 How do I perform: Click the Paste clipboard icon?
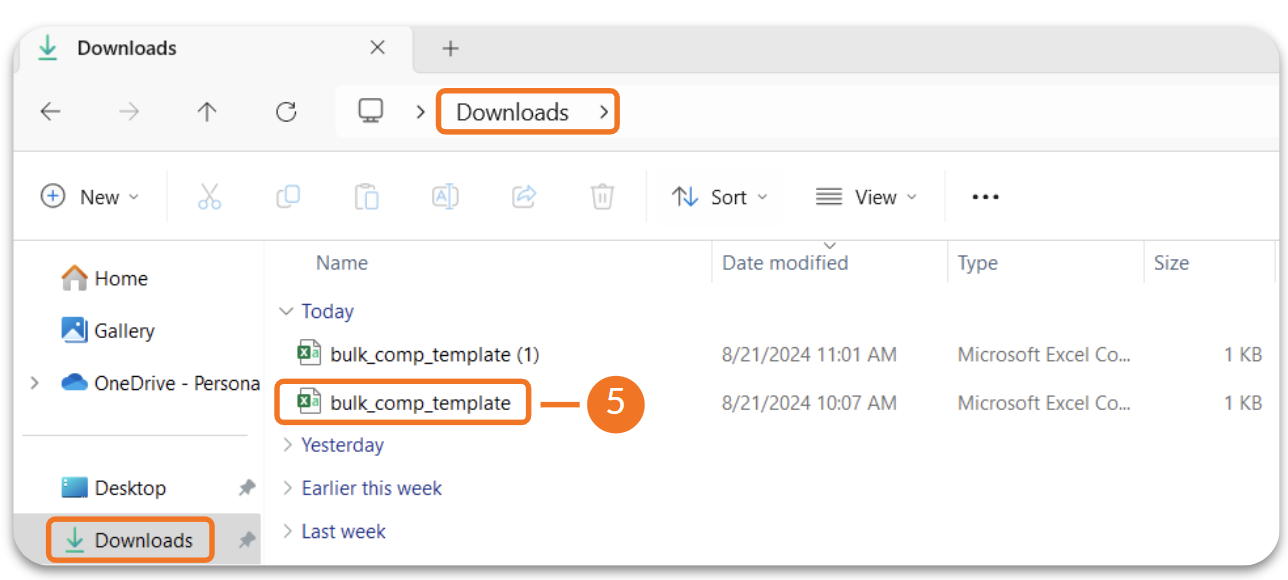[367, 197]
